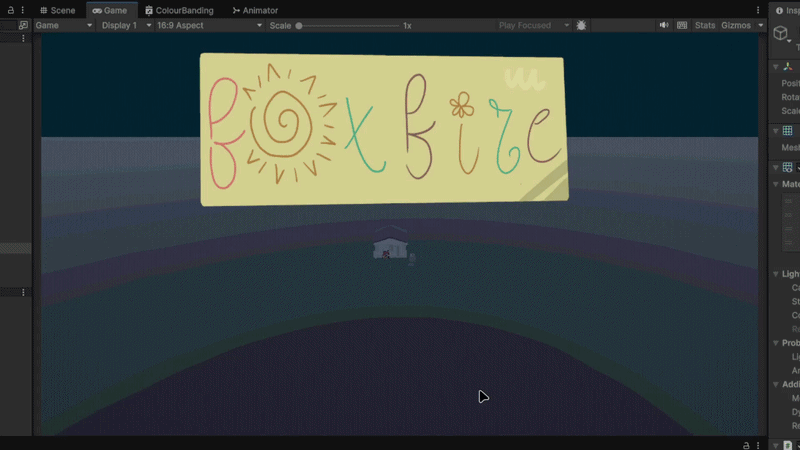Toggle the bug frame debugger icon
The height and width of the screenshot is (450, 800).
pyautogui.click(x=581, y=25)
